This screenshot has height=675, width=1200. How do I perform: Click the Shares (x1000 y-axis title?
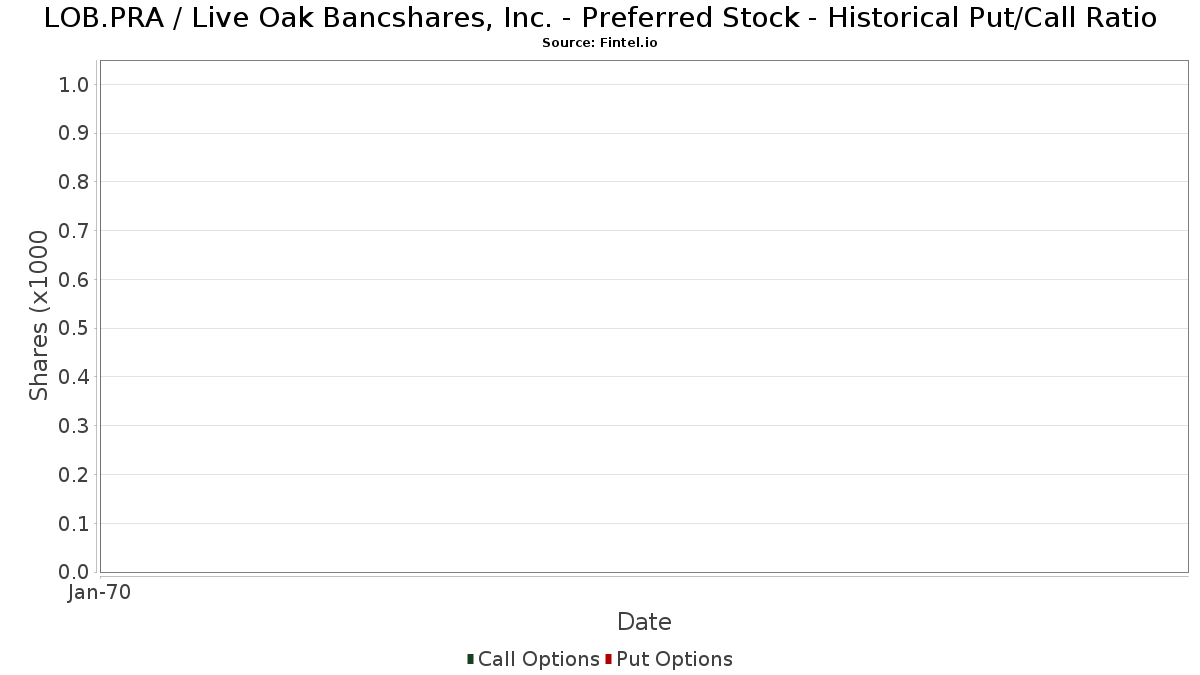(x=39, y=315)
